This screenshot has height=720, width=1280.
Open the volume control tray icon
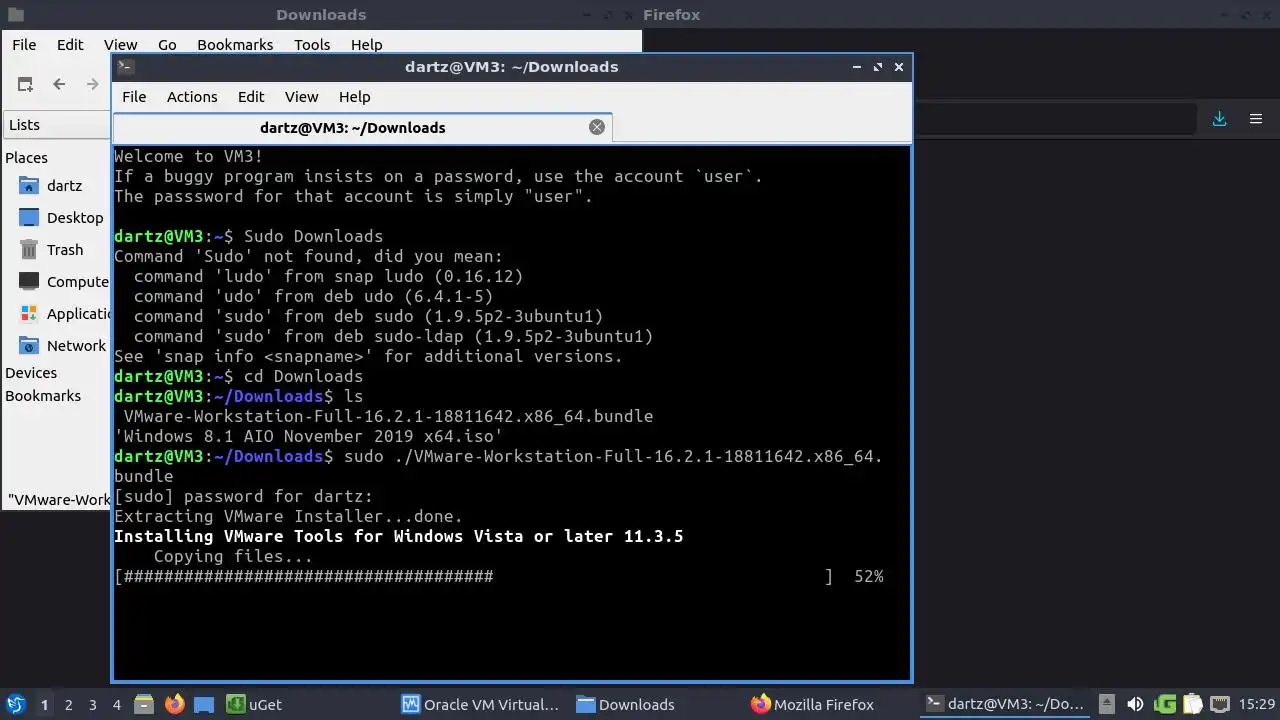coord(1135,705)
